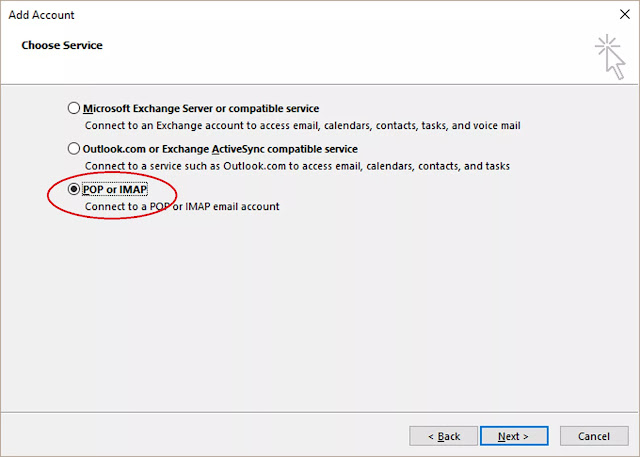The height and width of the screenshot is (457, 640).
Task: Select Microsoft Exchange Server radio button
Action: [73, 108]
